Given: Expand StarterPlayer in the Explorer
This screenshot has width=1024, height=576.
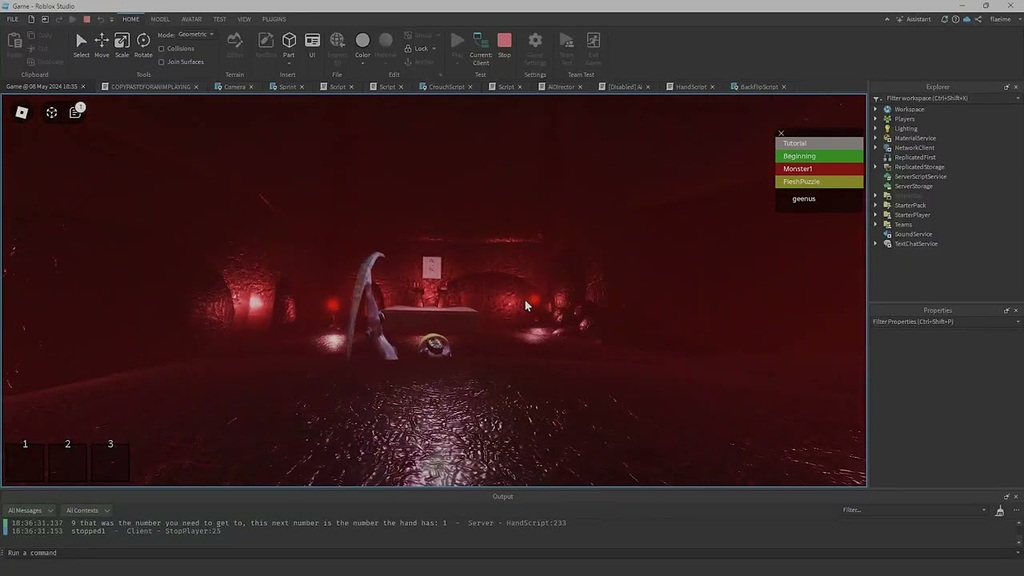Looking at the screenshot, I should (875, 214).
